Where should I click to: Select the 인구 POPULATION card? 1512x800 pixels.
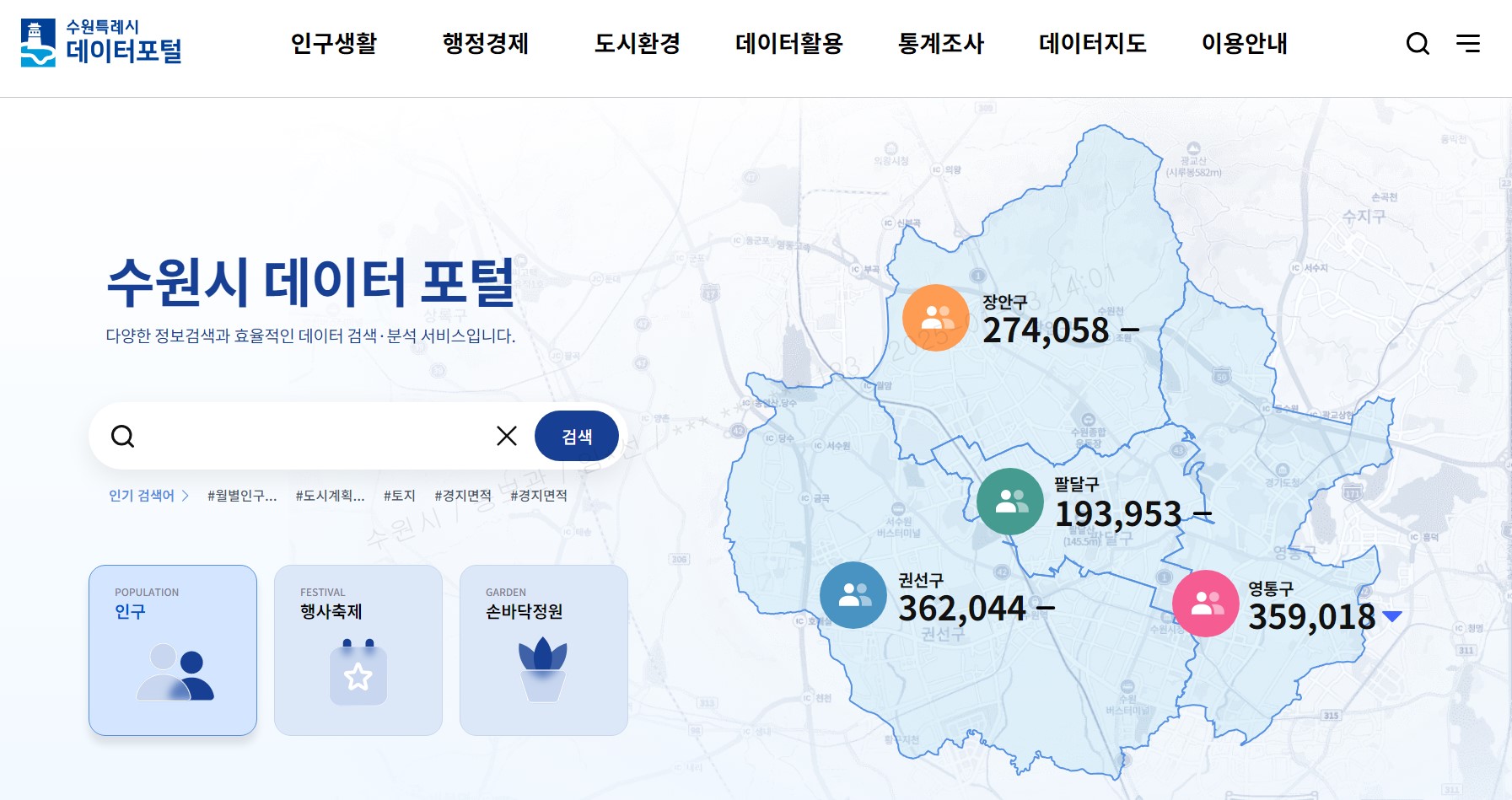pos(173,650)
